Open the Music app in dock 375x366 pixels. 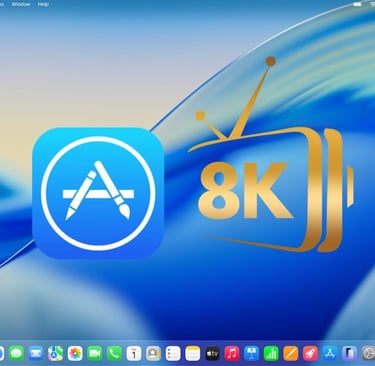click(x=232, y=353)
